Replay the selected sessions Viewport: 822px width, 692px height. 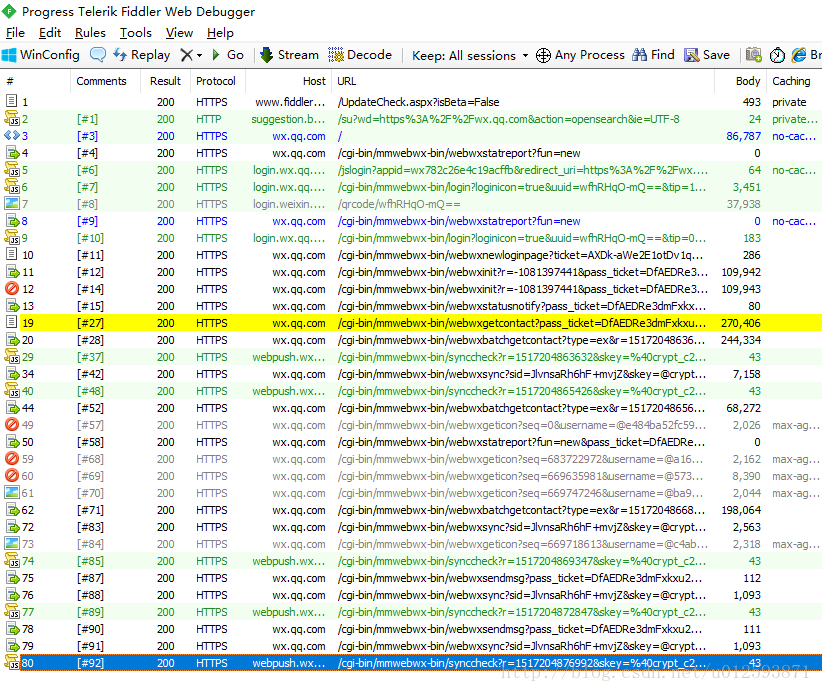pos(141,55)
